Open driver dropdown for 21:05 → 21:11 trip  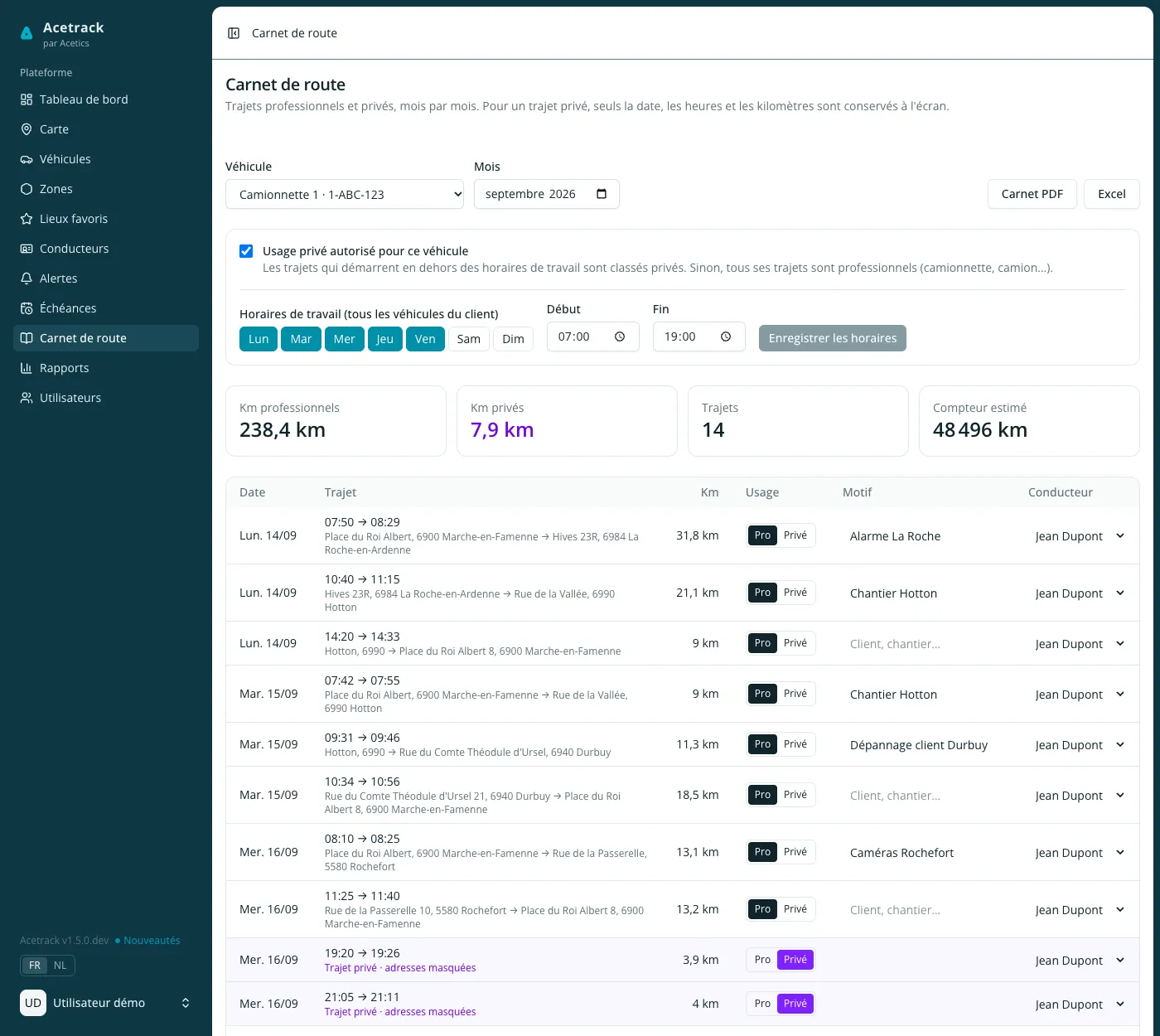(1080, 1005)
